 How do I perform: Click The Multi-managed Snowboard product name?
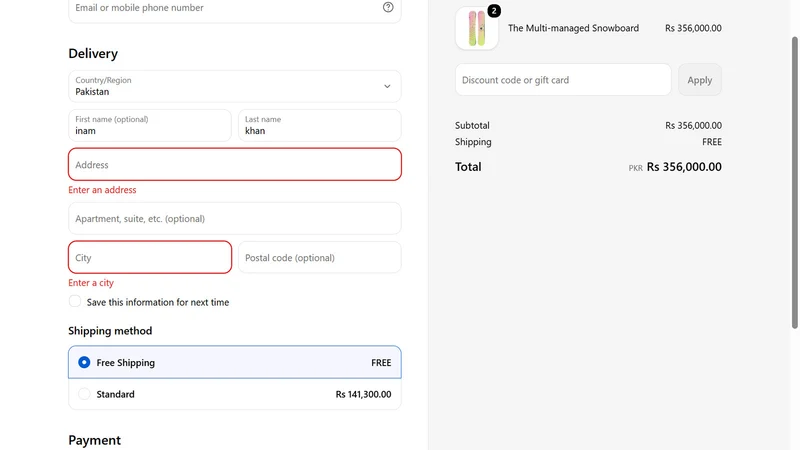[x=573, y=28]
